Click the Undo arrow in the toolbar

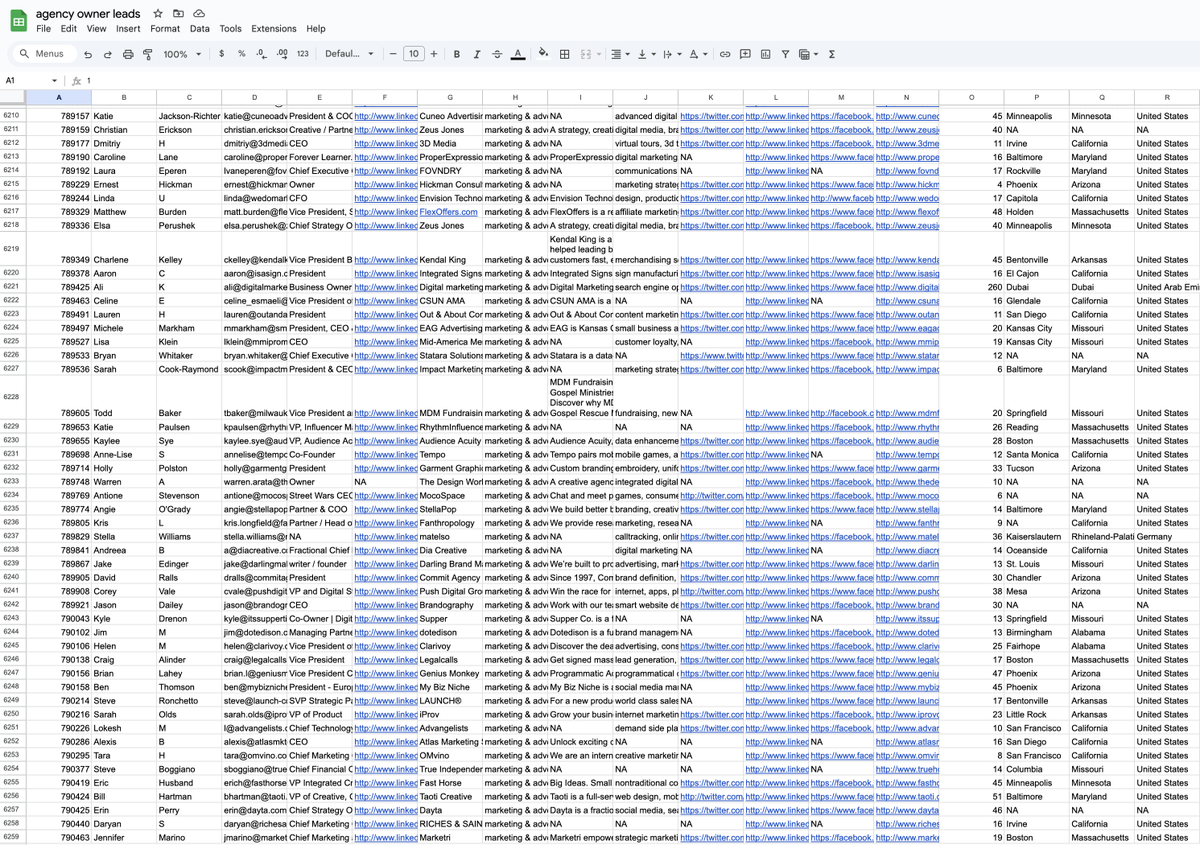(88, 54)
